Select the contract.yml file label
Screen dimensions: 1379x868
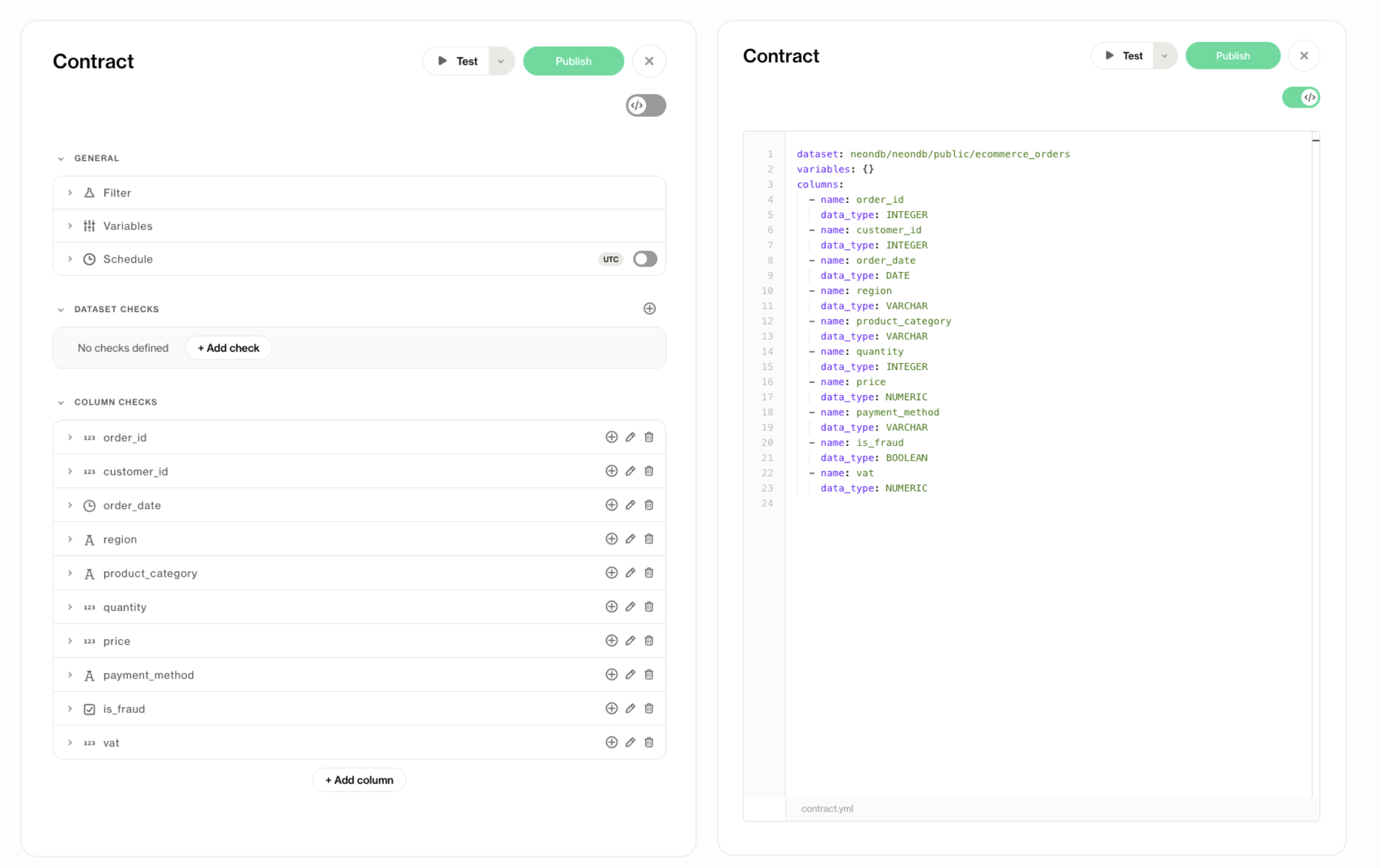826,808
